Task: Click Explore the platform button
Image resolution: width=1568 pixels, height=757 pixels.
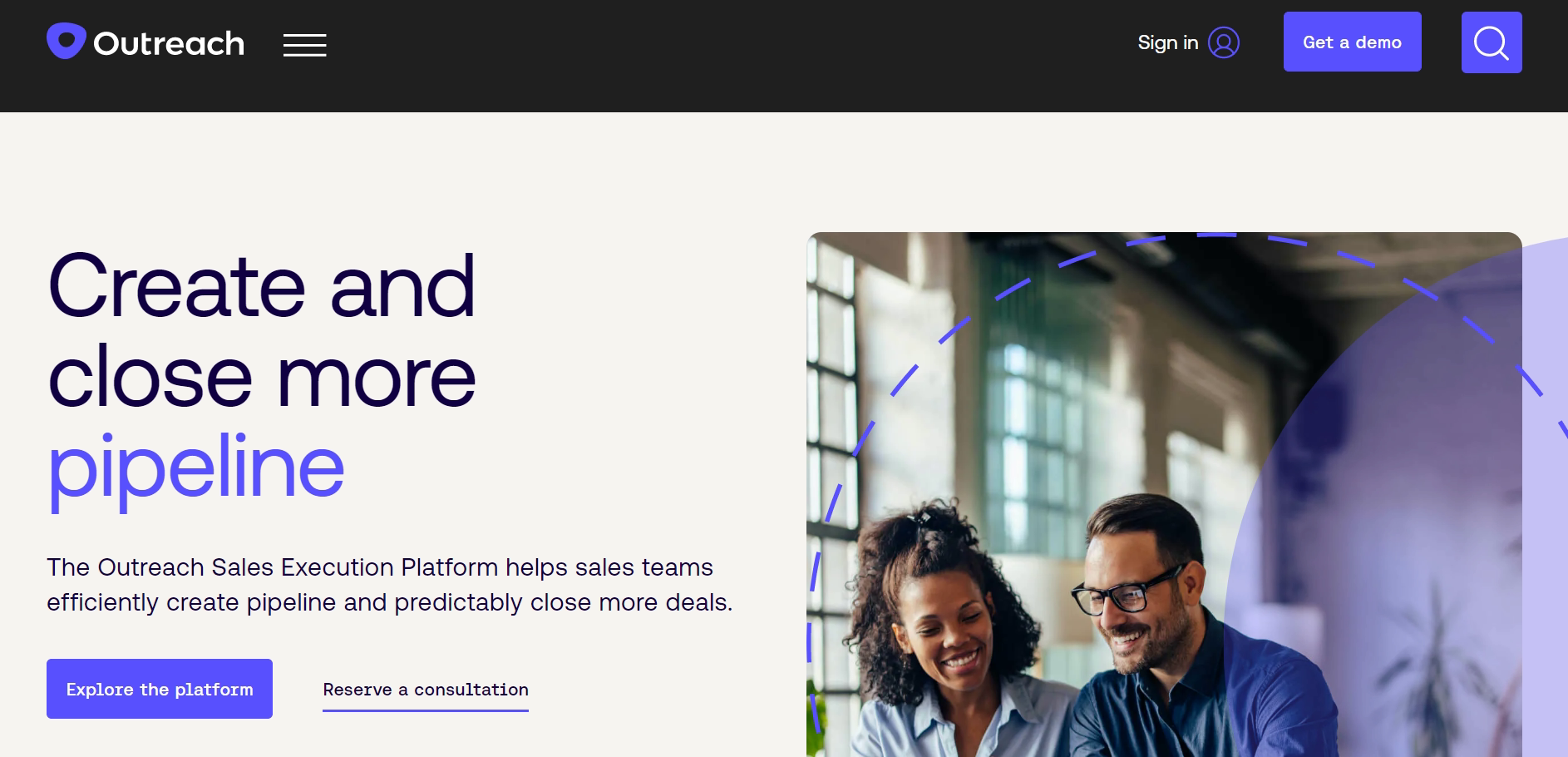Action: [x=160, y=689]
